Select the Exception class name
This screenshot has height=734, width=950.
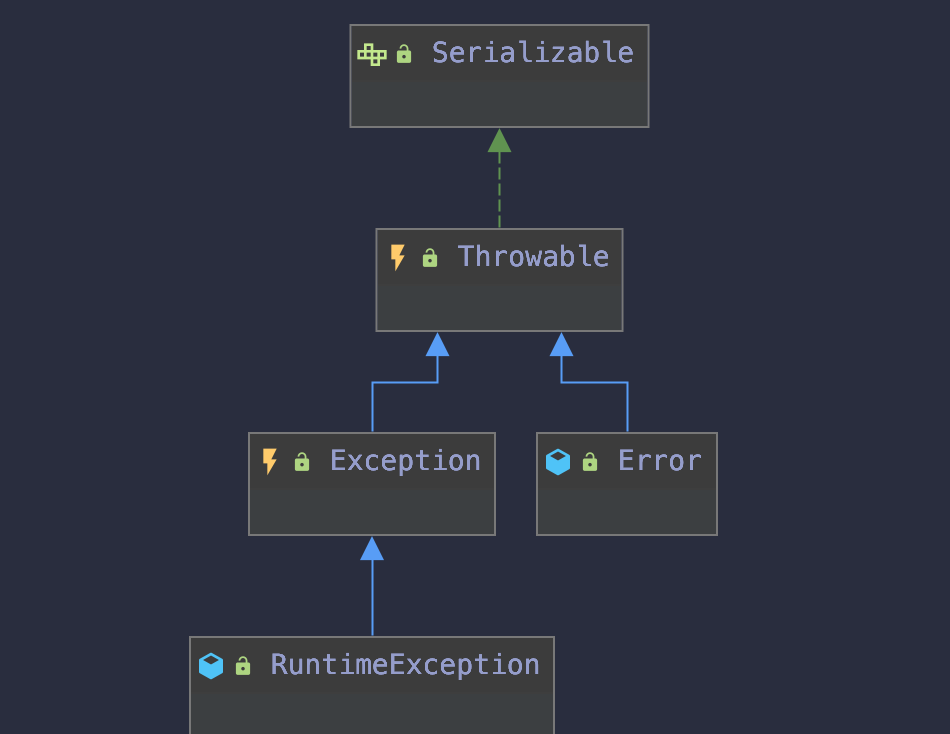405,461
